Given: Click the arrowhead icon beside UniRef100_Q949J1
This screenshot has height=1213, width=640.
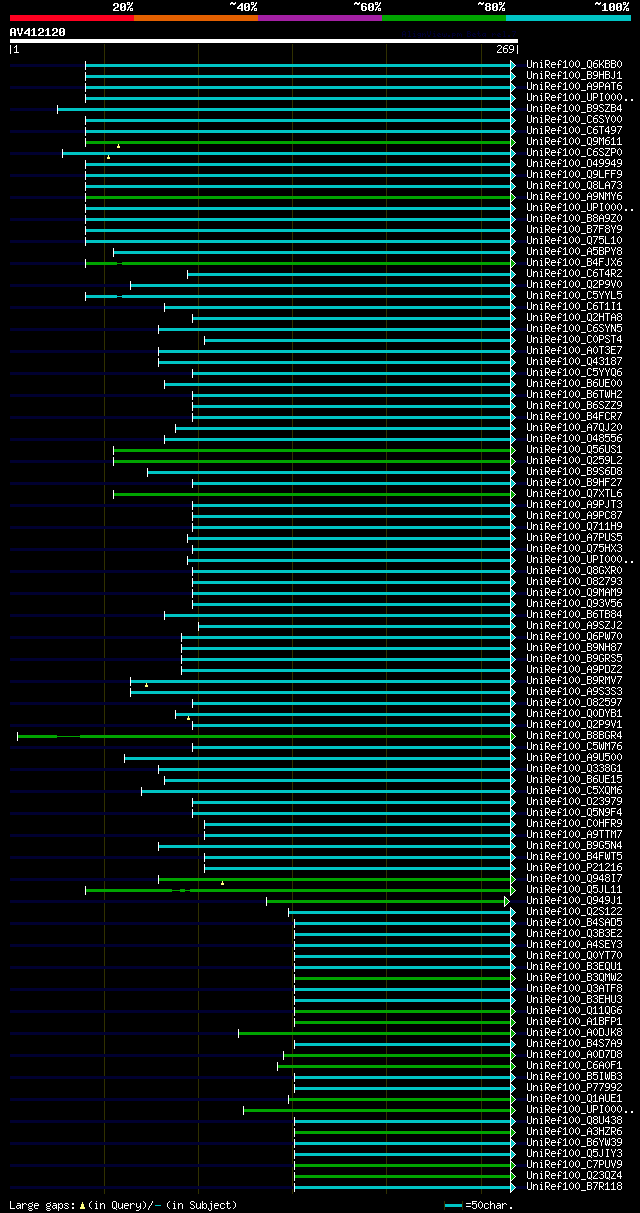Looking at the screenshot, I should click(x=507, y=900).
